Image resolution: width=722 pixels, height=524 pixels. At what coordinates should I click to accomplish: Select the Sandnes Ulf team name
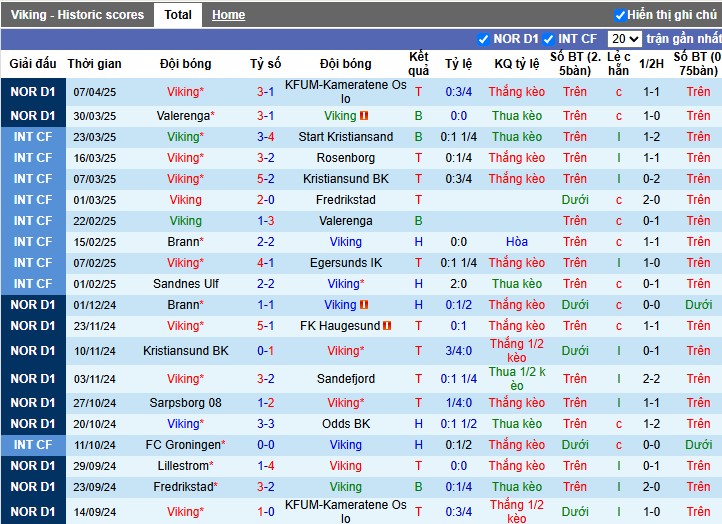[x=186, y=284]
